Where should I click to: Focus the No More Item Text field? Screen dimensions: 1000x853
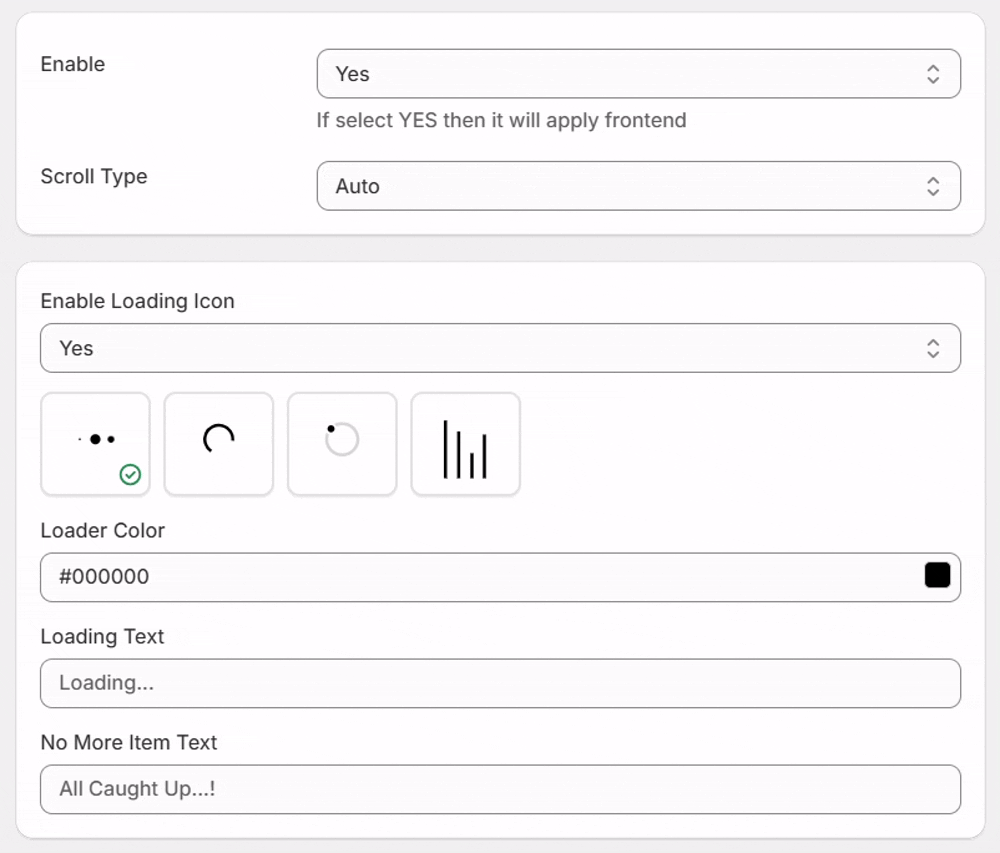[x=501, y=789]
